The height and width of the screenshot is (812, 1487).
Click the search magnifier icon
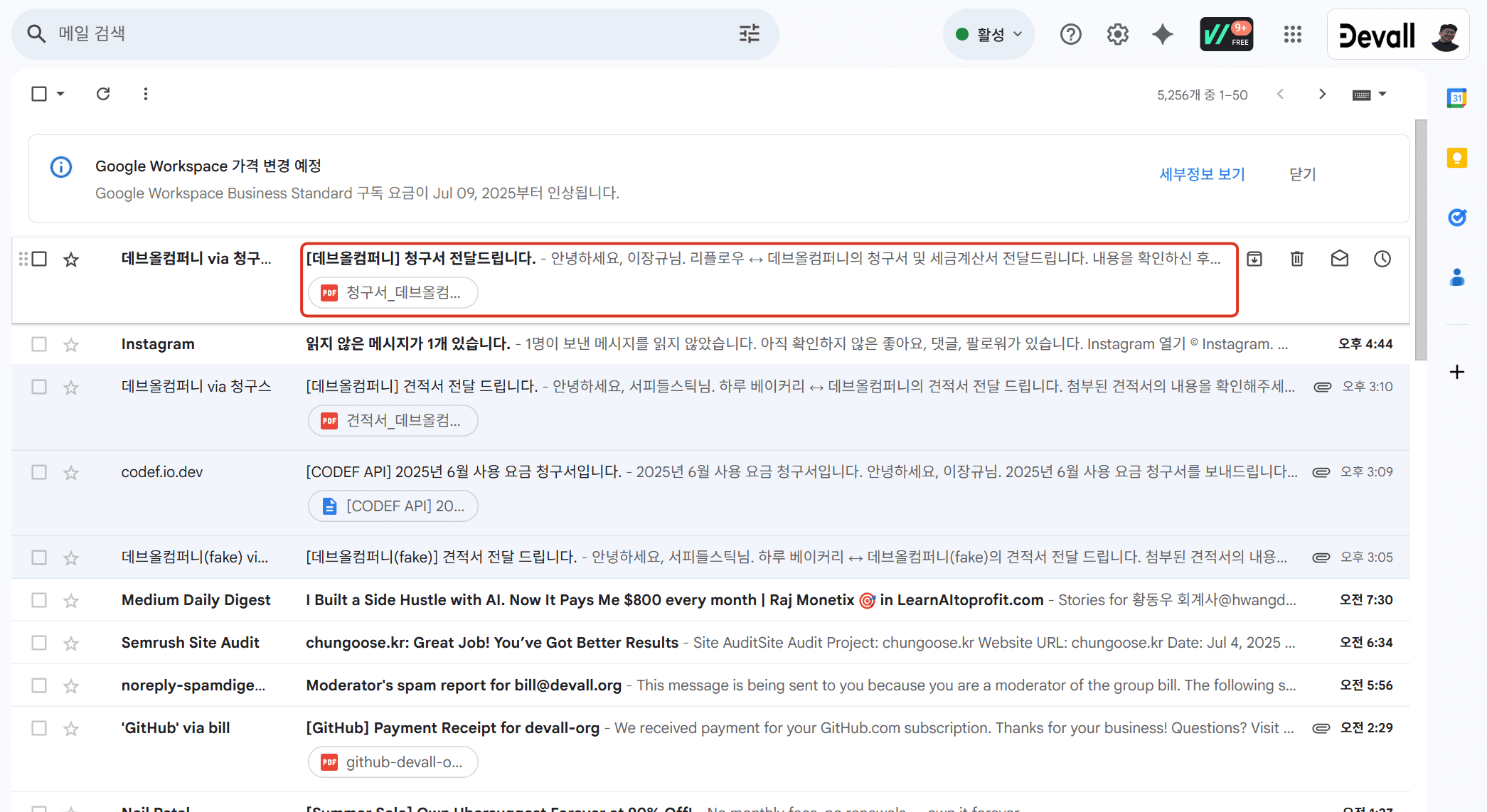coord(36,33)
